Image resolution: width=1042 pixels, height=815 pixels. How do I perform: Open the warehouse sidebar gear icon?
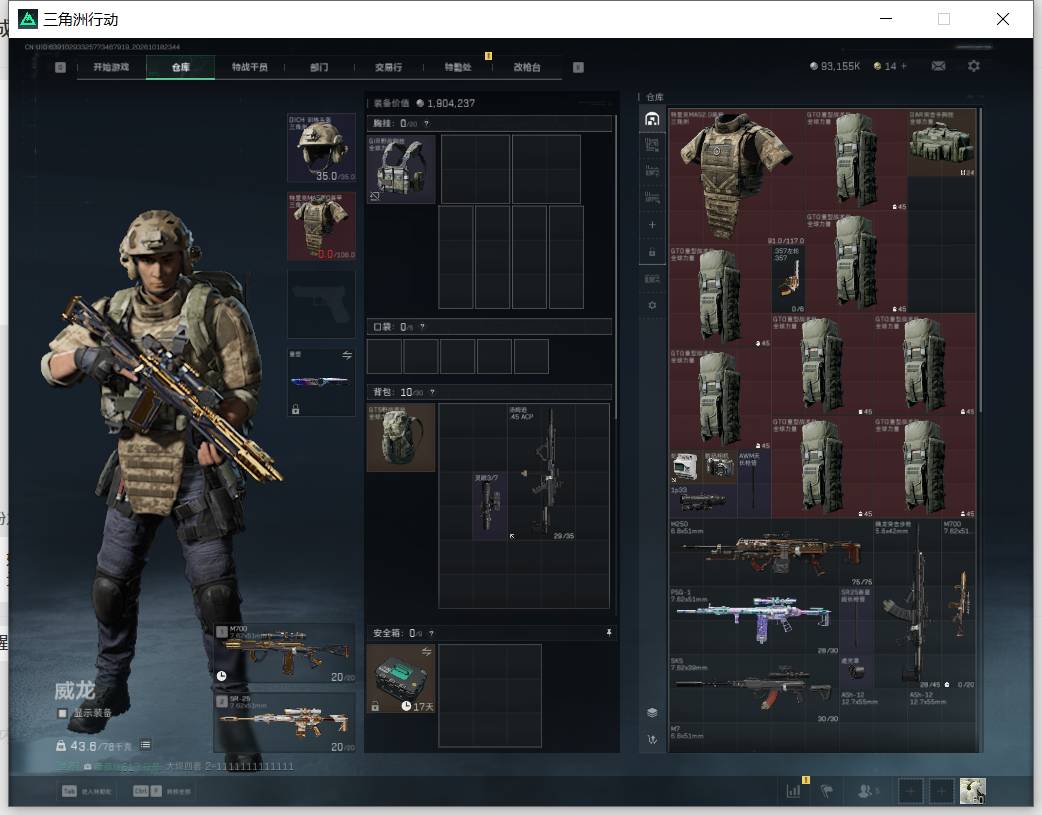[x=652, y=305]
